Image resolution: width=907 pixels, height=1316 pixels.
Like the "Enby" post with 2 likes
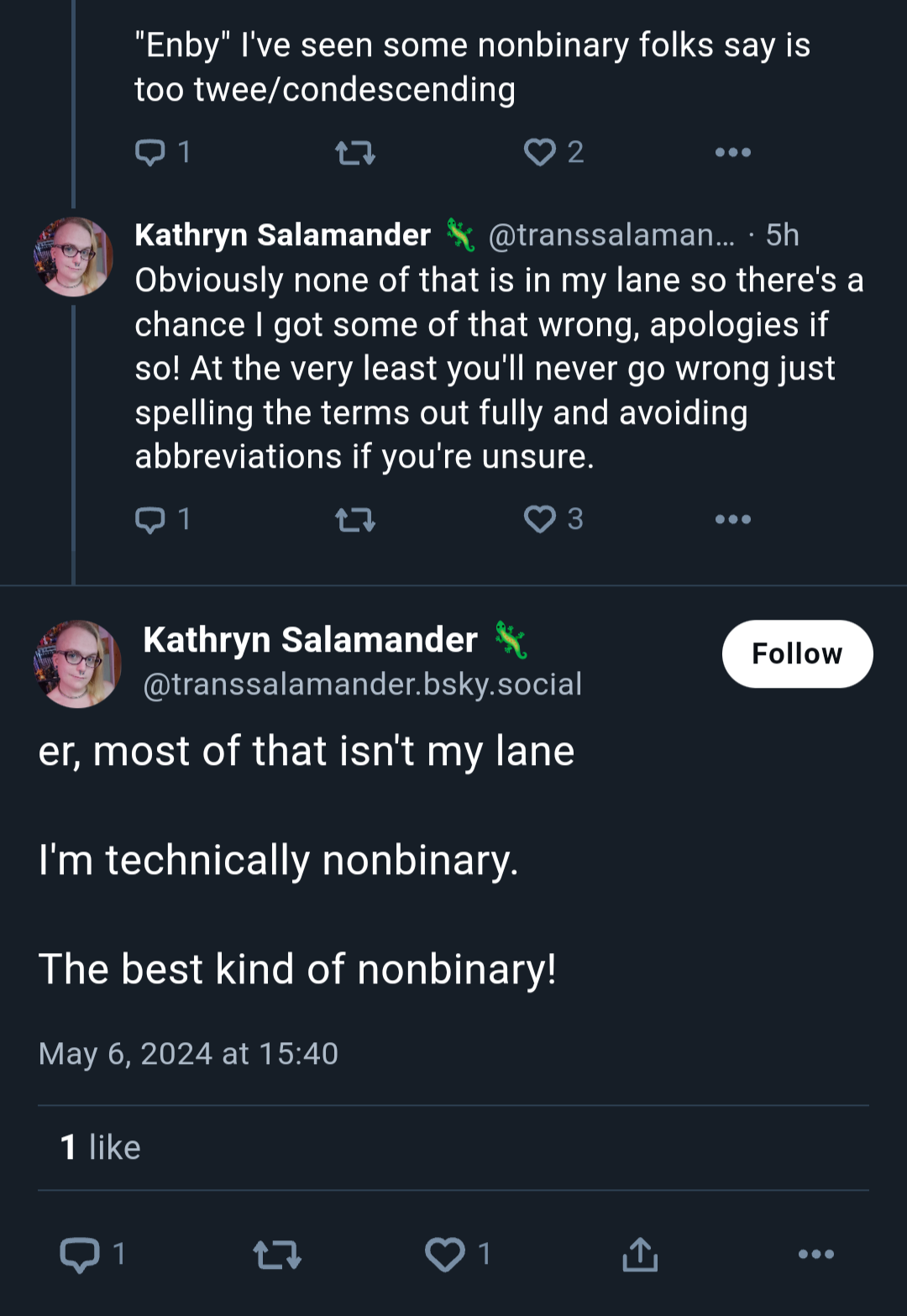point(553,152)
